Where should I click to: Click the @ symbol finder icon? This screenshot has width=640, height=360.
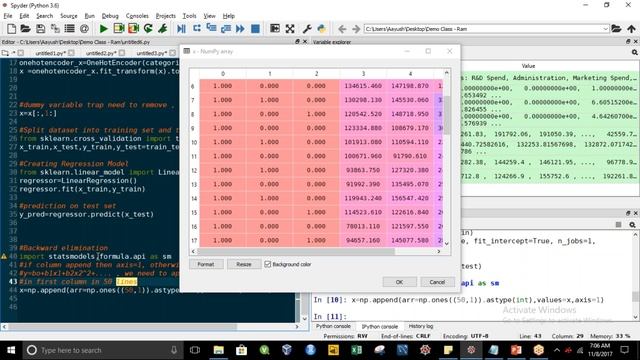click(x=84, y=29)
